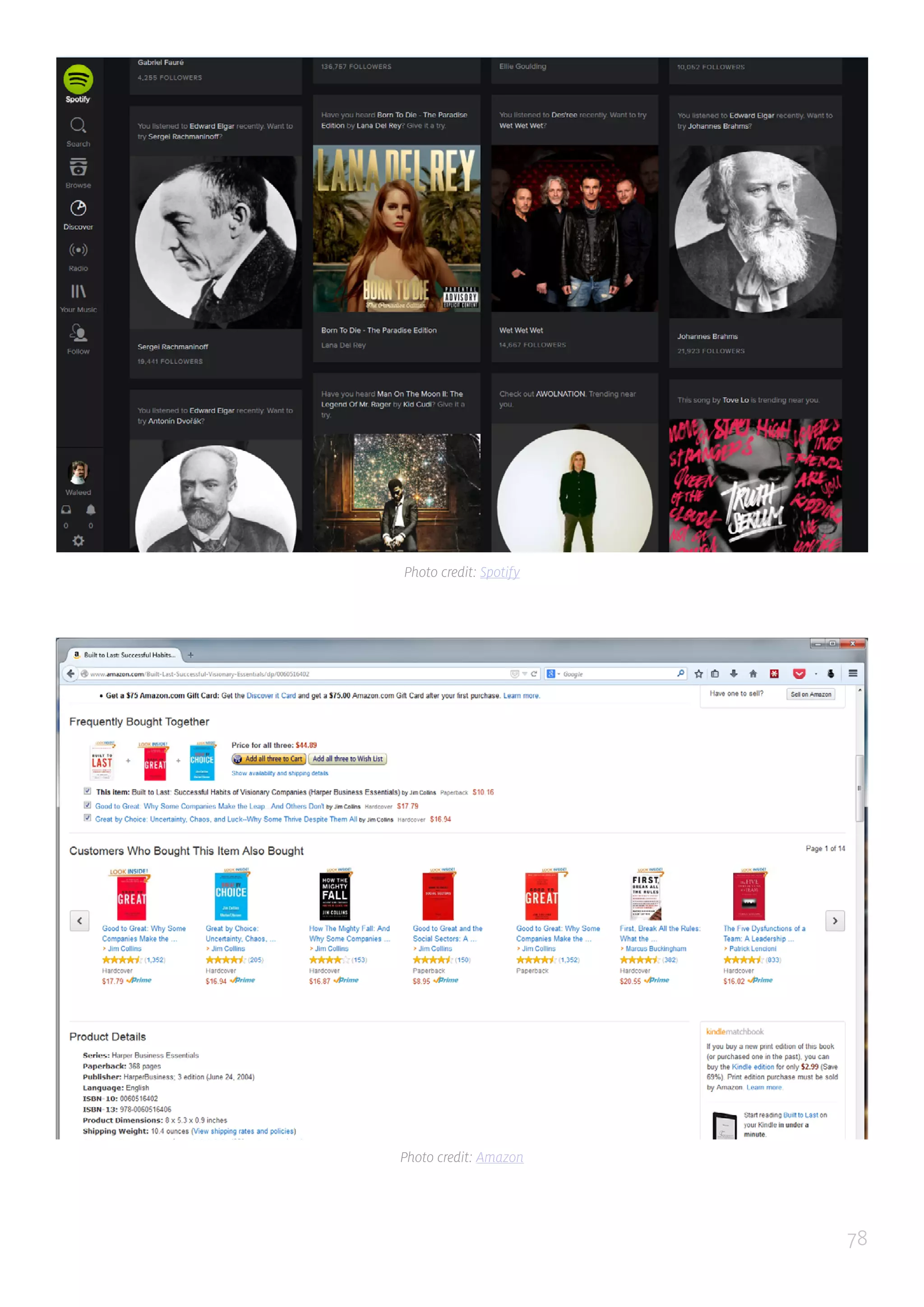Open Your Music library icon

point(78,292)
